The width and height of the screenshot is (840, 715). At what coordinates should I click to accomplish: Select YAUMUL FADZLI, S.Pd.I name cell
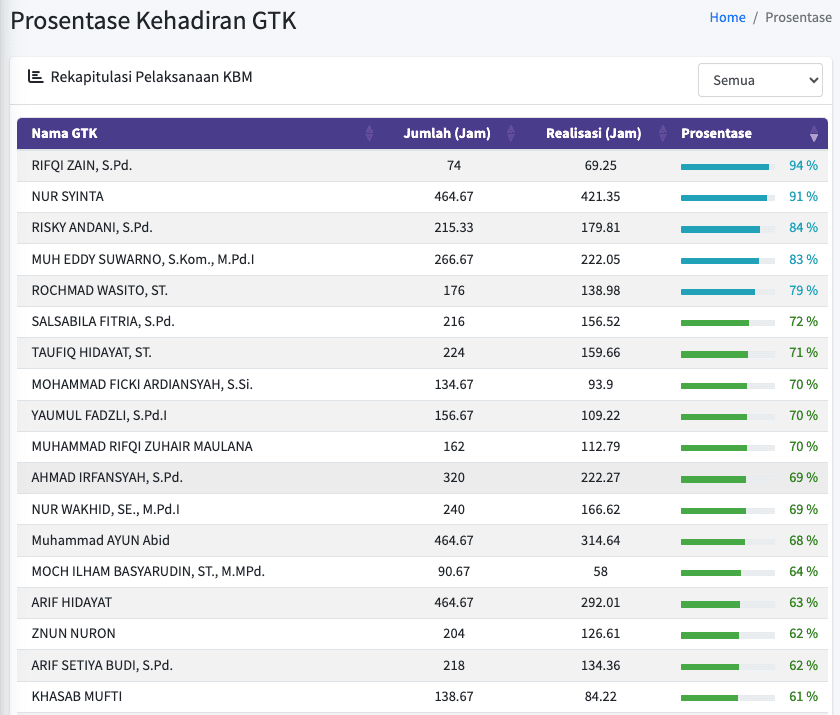coord(99,416)
